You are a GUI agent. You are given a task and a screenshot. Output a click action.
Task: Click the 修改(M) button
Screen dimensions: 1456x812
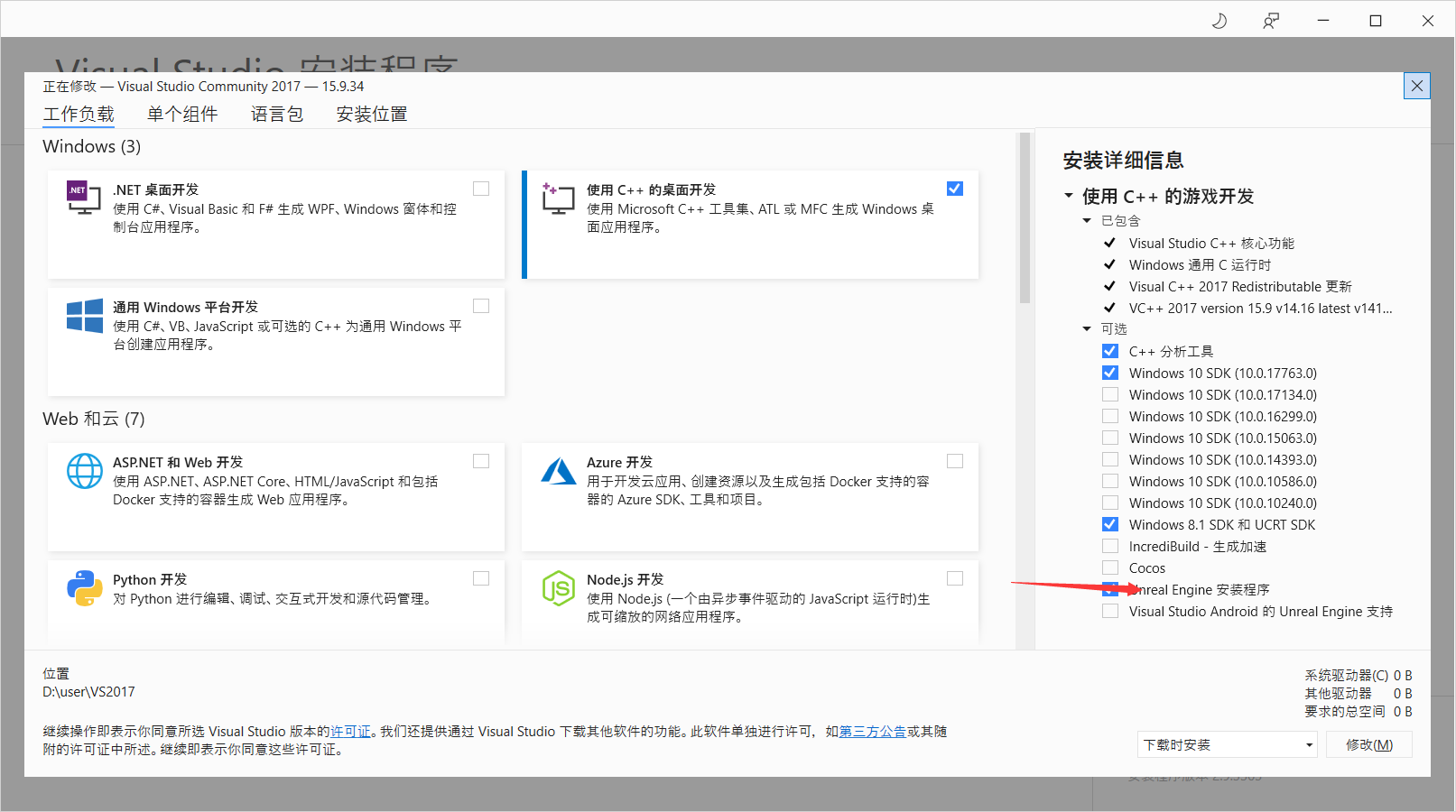click(1369, 744)
